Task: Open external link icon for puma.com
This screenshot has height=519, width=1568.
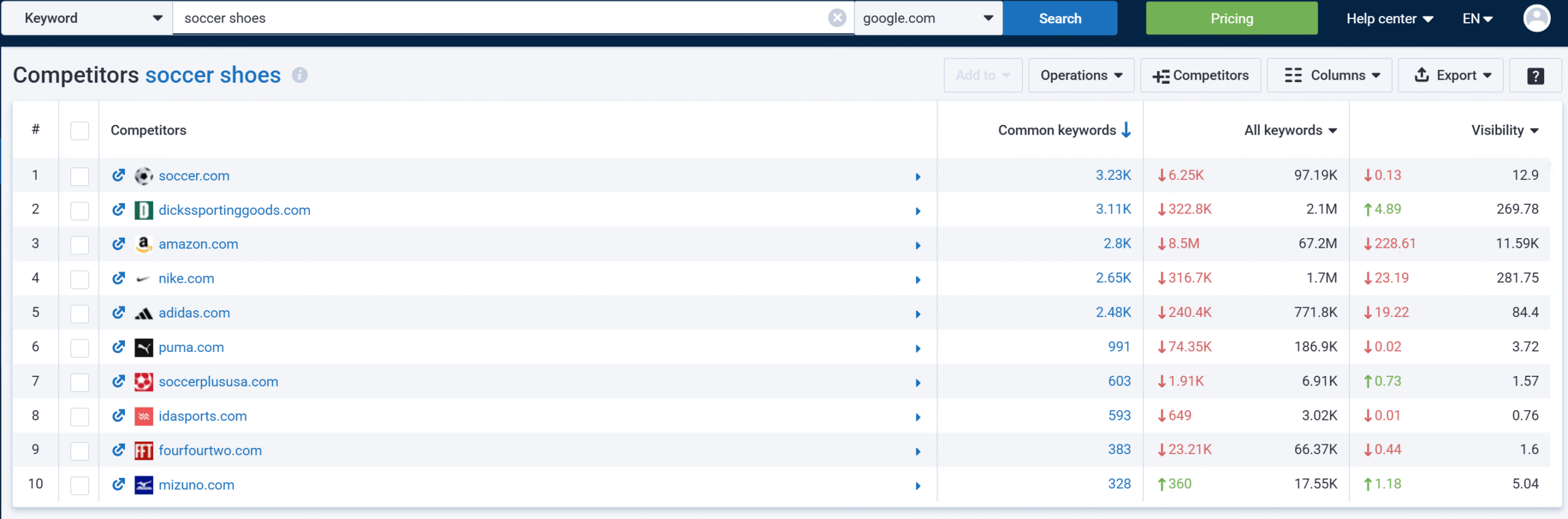Action: (x=118, y=347)
